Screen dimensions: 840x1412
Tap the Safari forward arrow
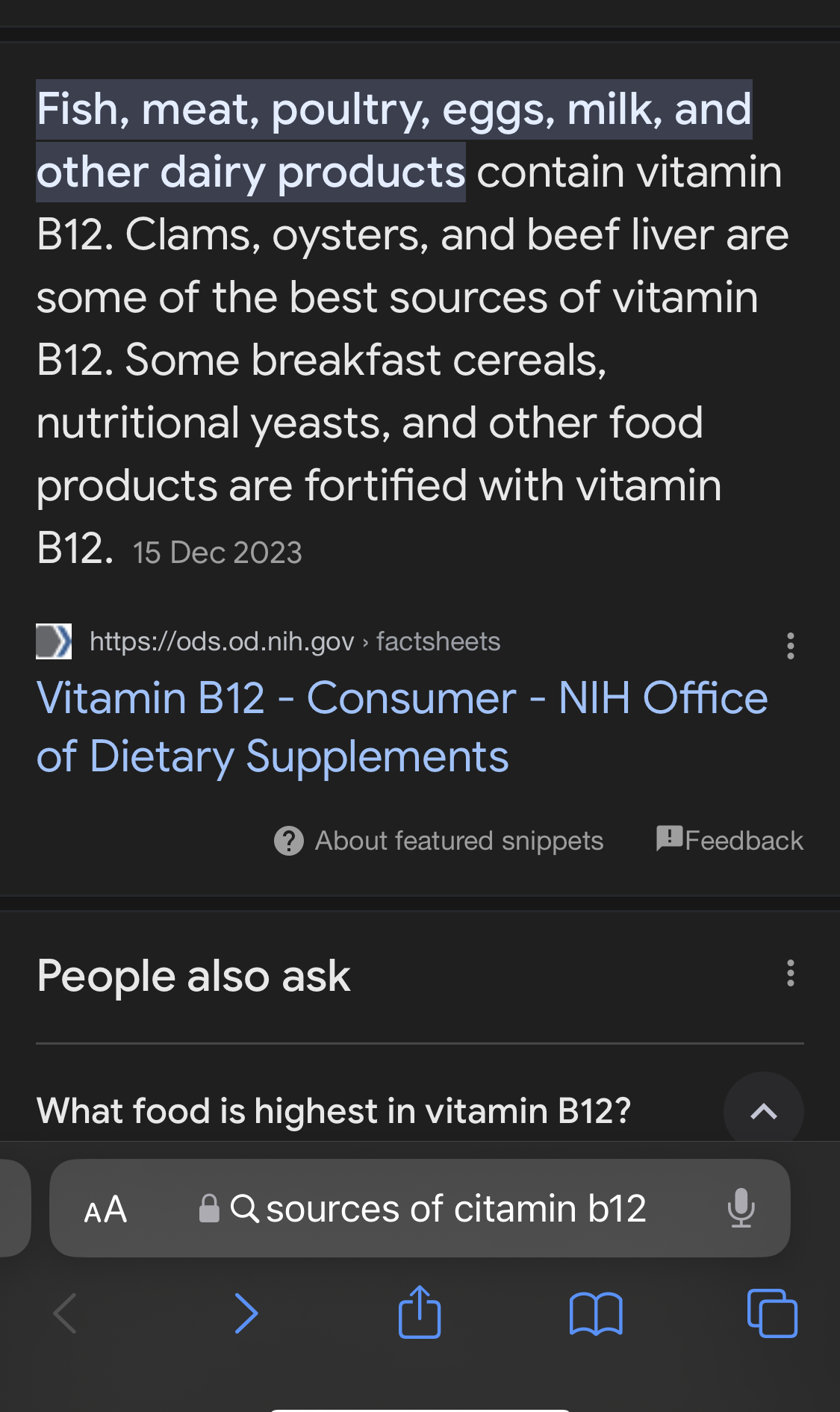(x=246, y=1313)
